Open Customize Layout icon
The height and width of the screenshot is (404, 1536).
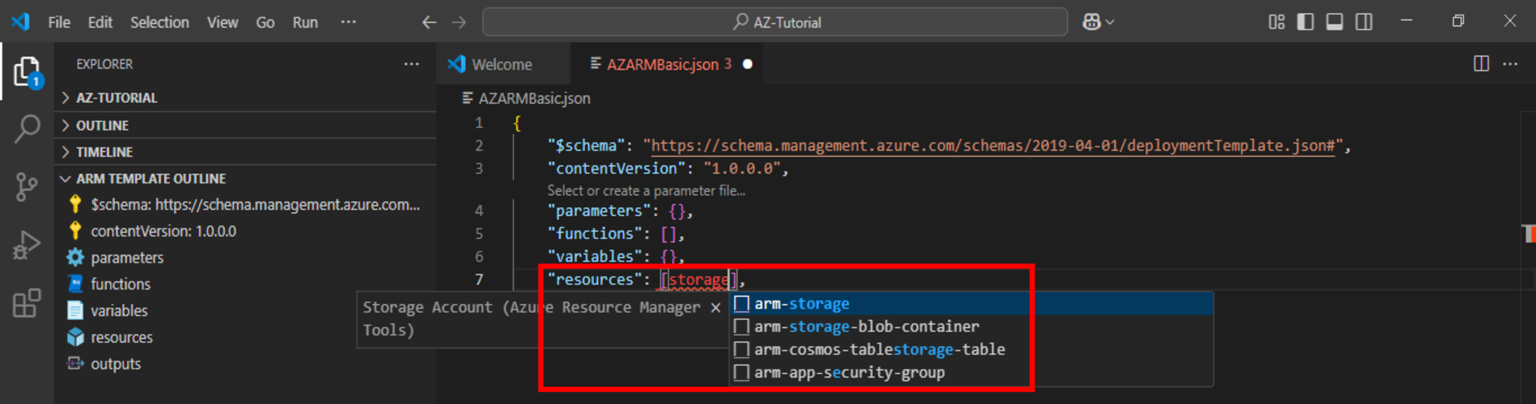pyautogui.click(x=1276, y=22)
